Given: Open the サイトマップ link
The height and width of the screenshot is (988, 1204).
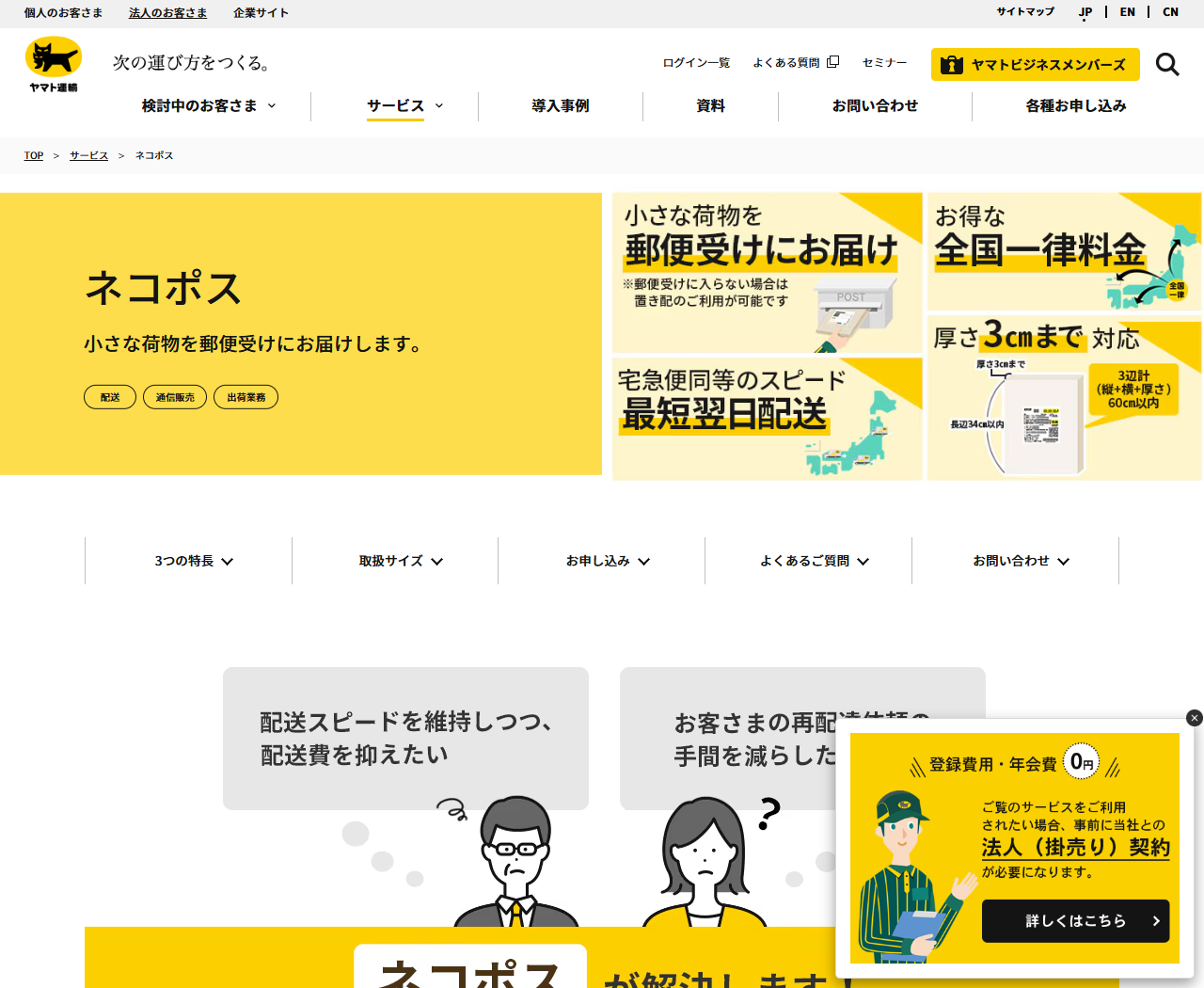Looking at the screenshot, I should (1025, 11).
